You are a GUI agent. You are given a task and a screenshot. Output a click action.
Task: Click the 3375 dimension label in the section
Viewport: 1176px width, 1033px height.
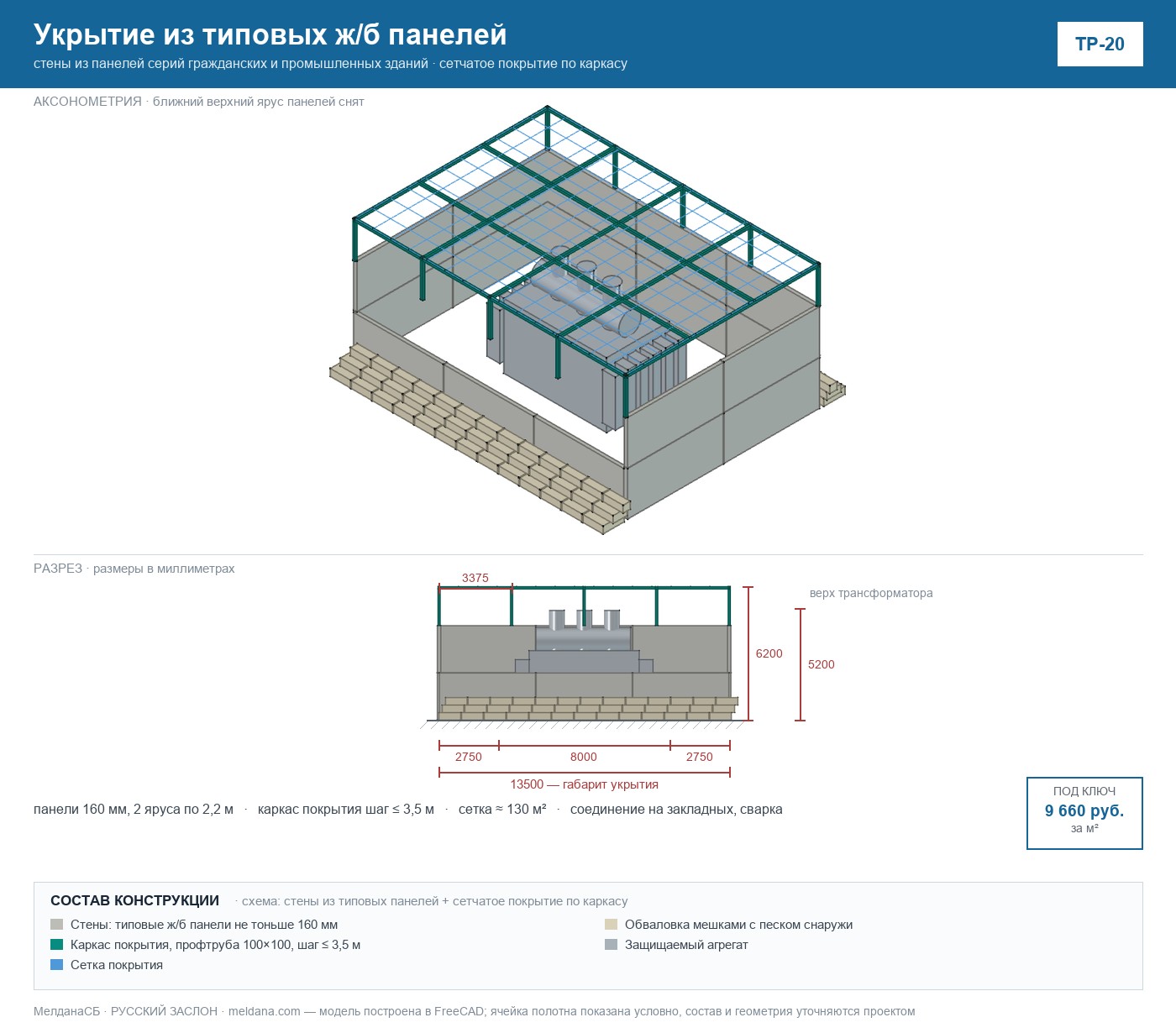pyautogui.click(x=475, y=578)
